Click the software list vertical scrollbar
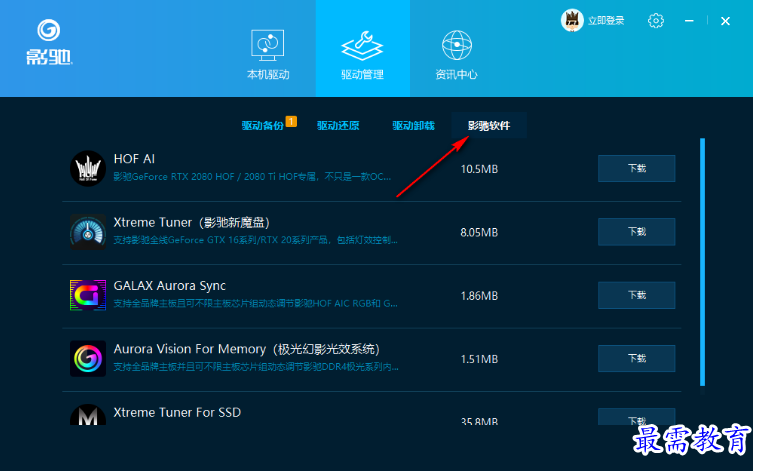The image size is (757, 471). click(x=702, y=262)
